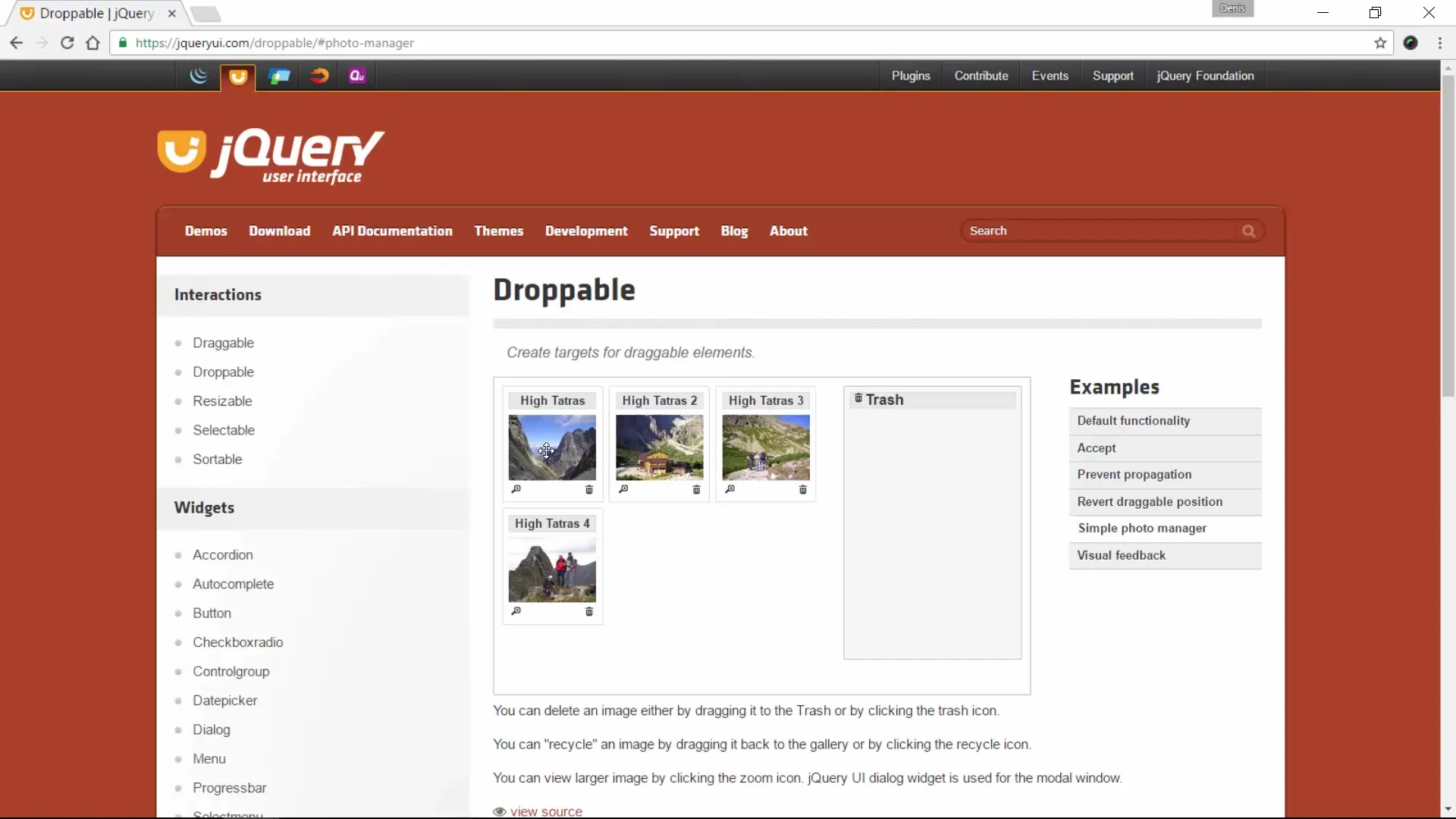Image resolution: width=1456 pixels, height=819 pixels.
Task: Open the Datepicker widget page
Action: pyautogui.click(x=225, y=701)
